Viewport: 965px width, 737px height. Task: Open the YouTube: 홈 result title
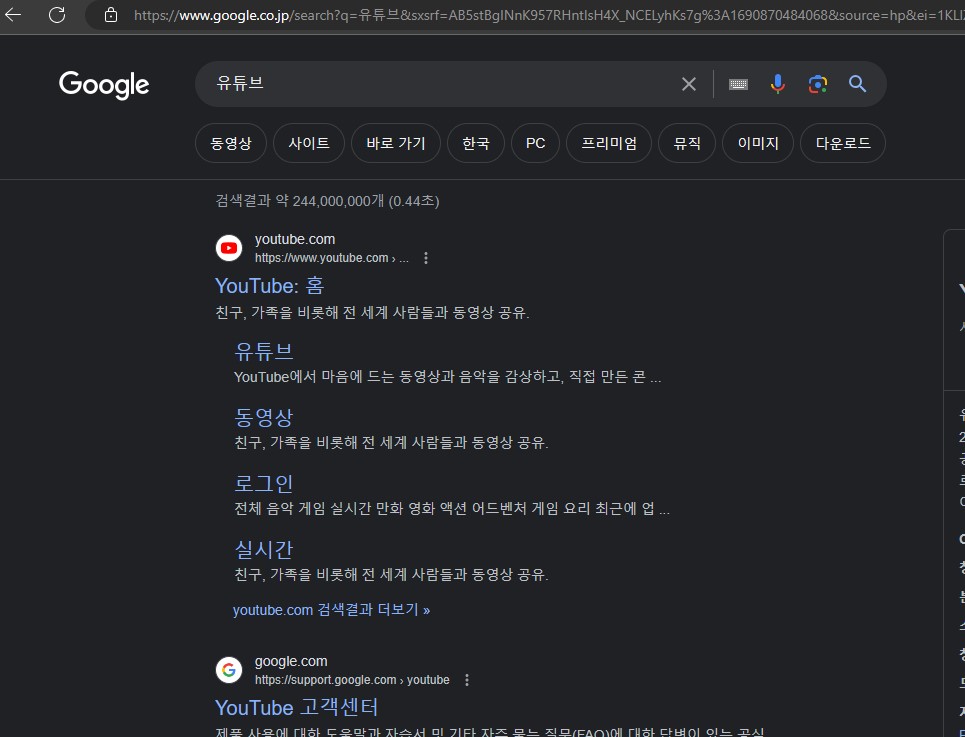click(x=269, y=286)
